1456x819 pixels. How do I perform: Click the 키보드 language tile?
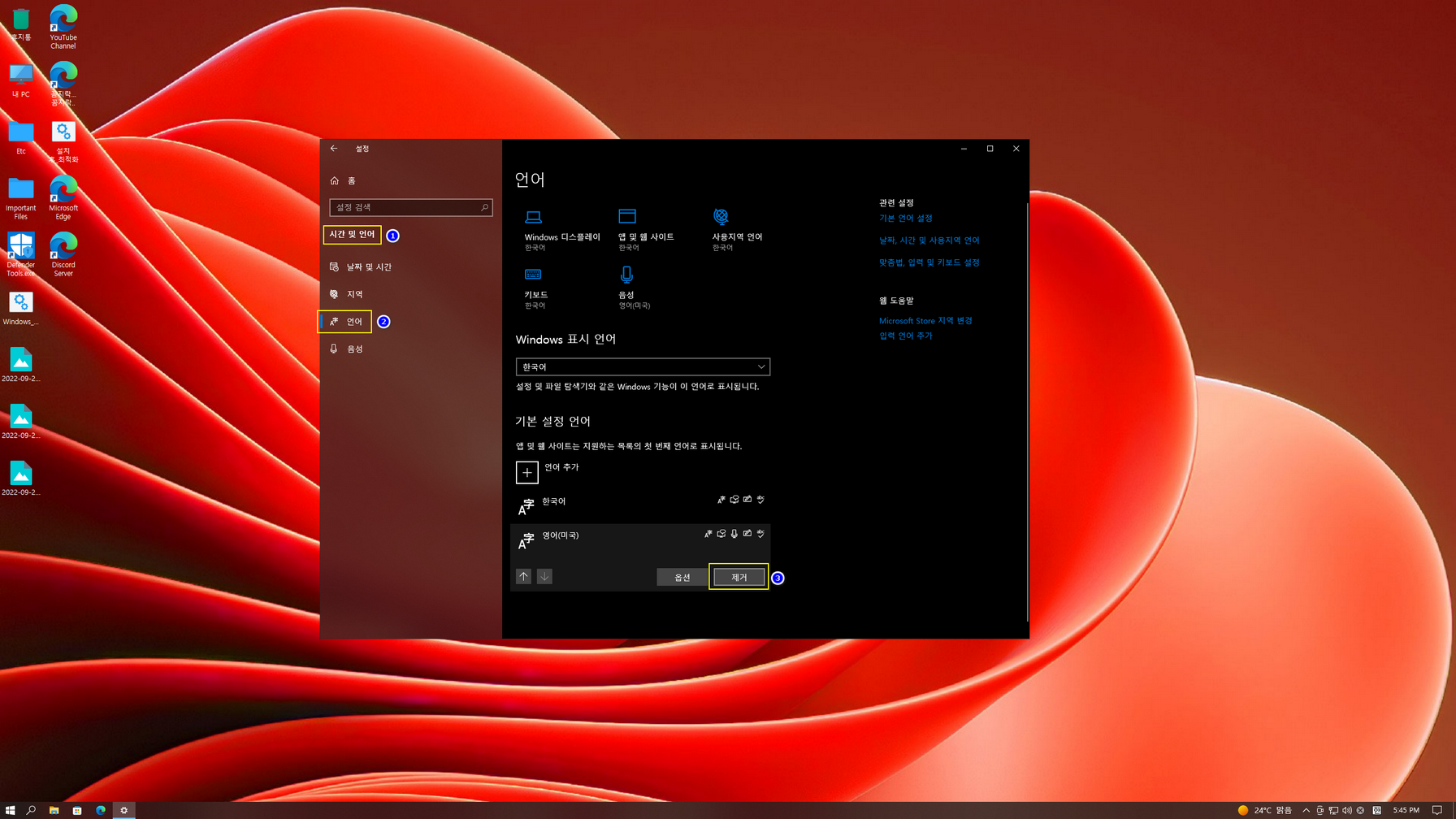point(535,288)
